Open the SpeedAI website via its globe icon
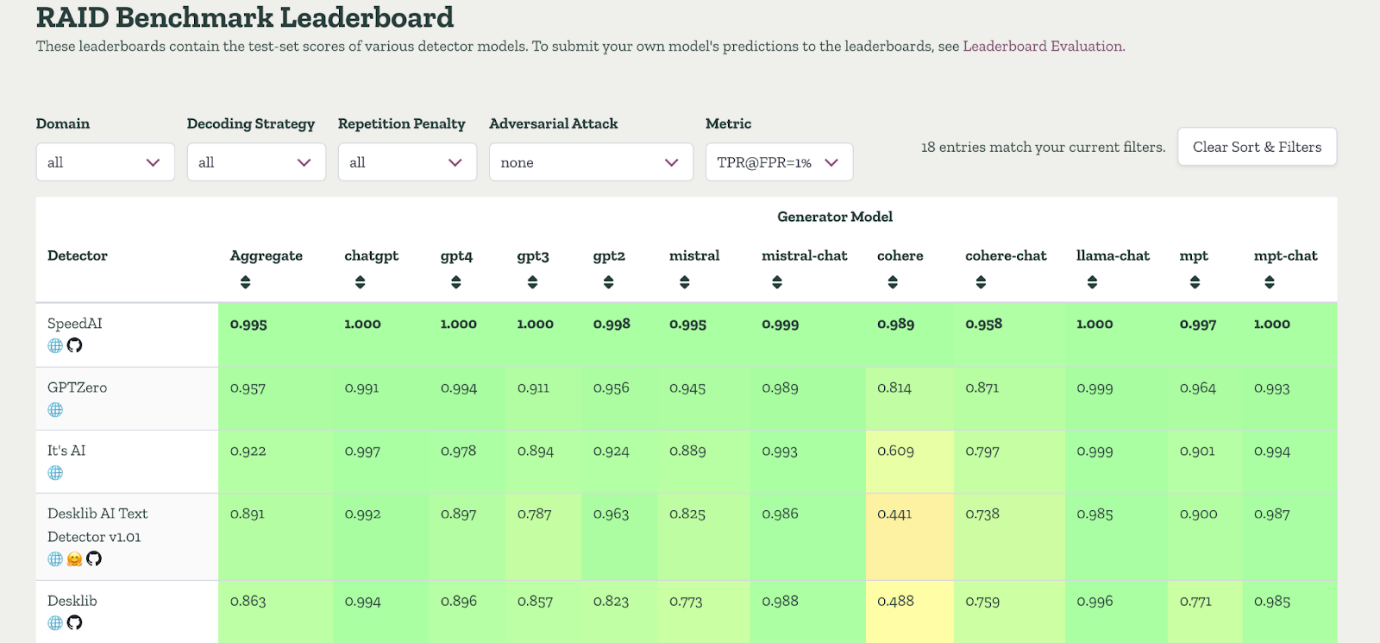Screen dimensions: 1380x643 click(55, 345)
